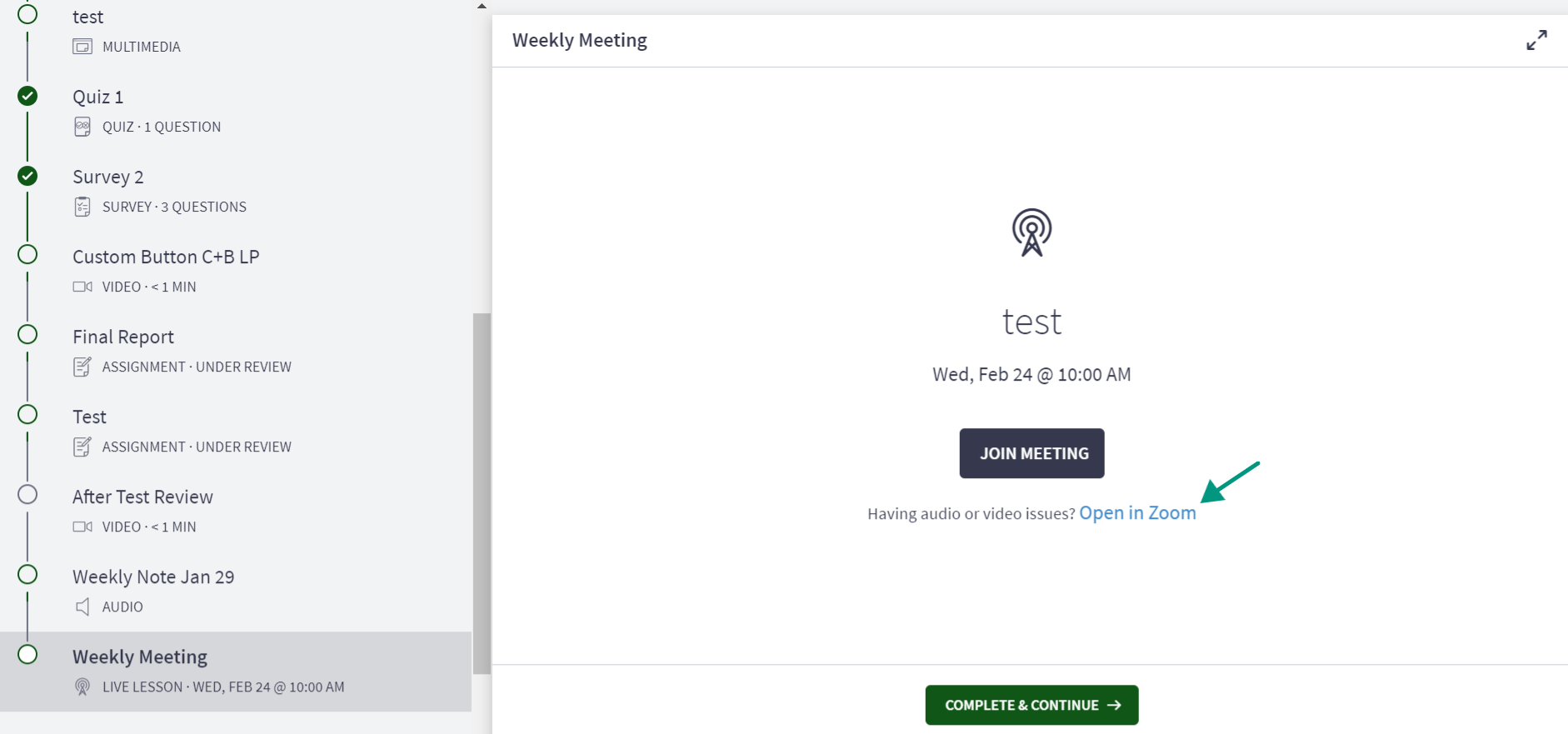The width and height of the screenshot is (1568, 734).
Task: Click the video camera icon under Custom Button C+B LP
Action: click(x=82, y=287)
